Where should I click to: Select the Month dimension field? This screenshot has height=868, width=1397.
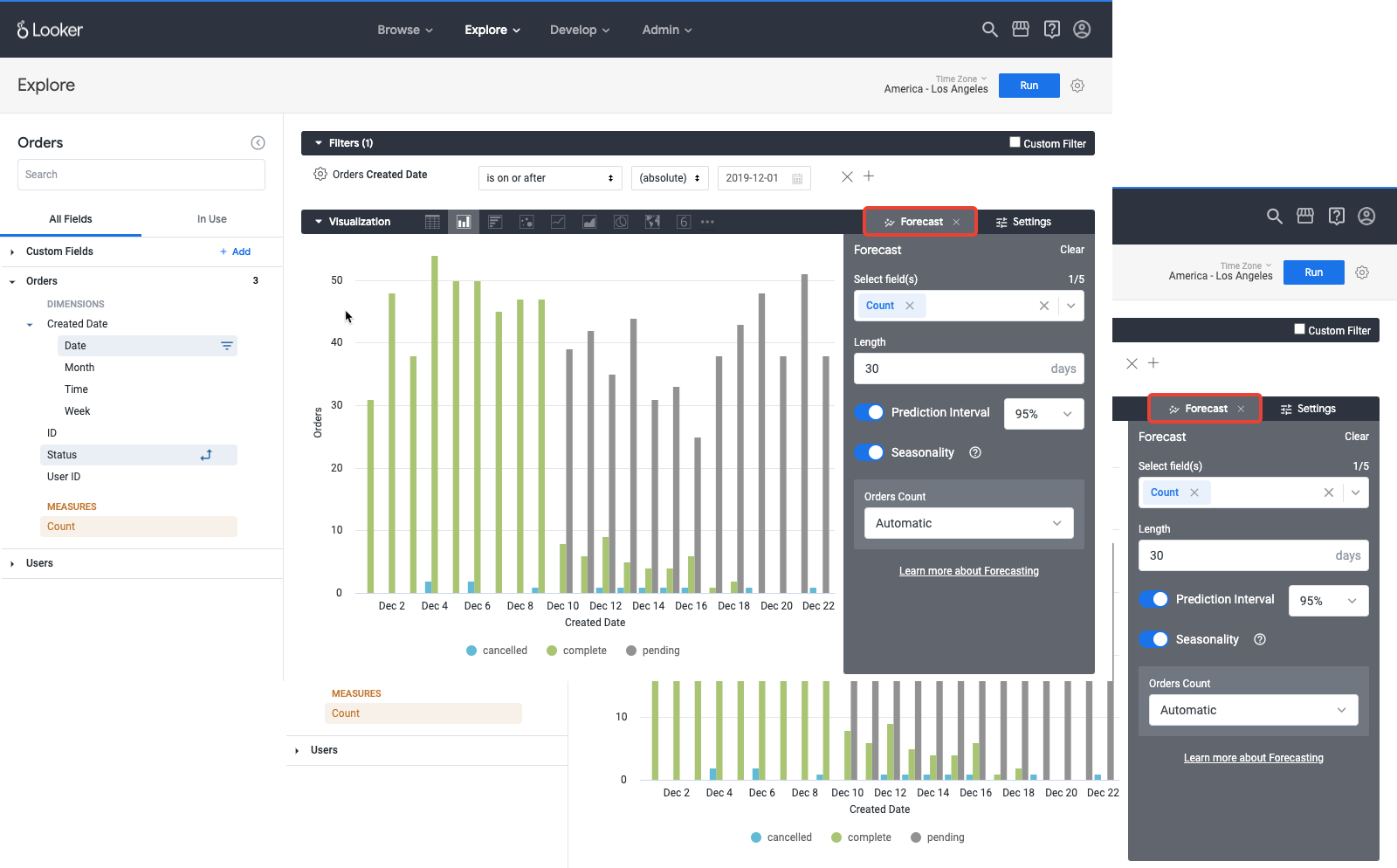79,368
